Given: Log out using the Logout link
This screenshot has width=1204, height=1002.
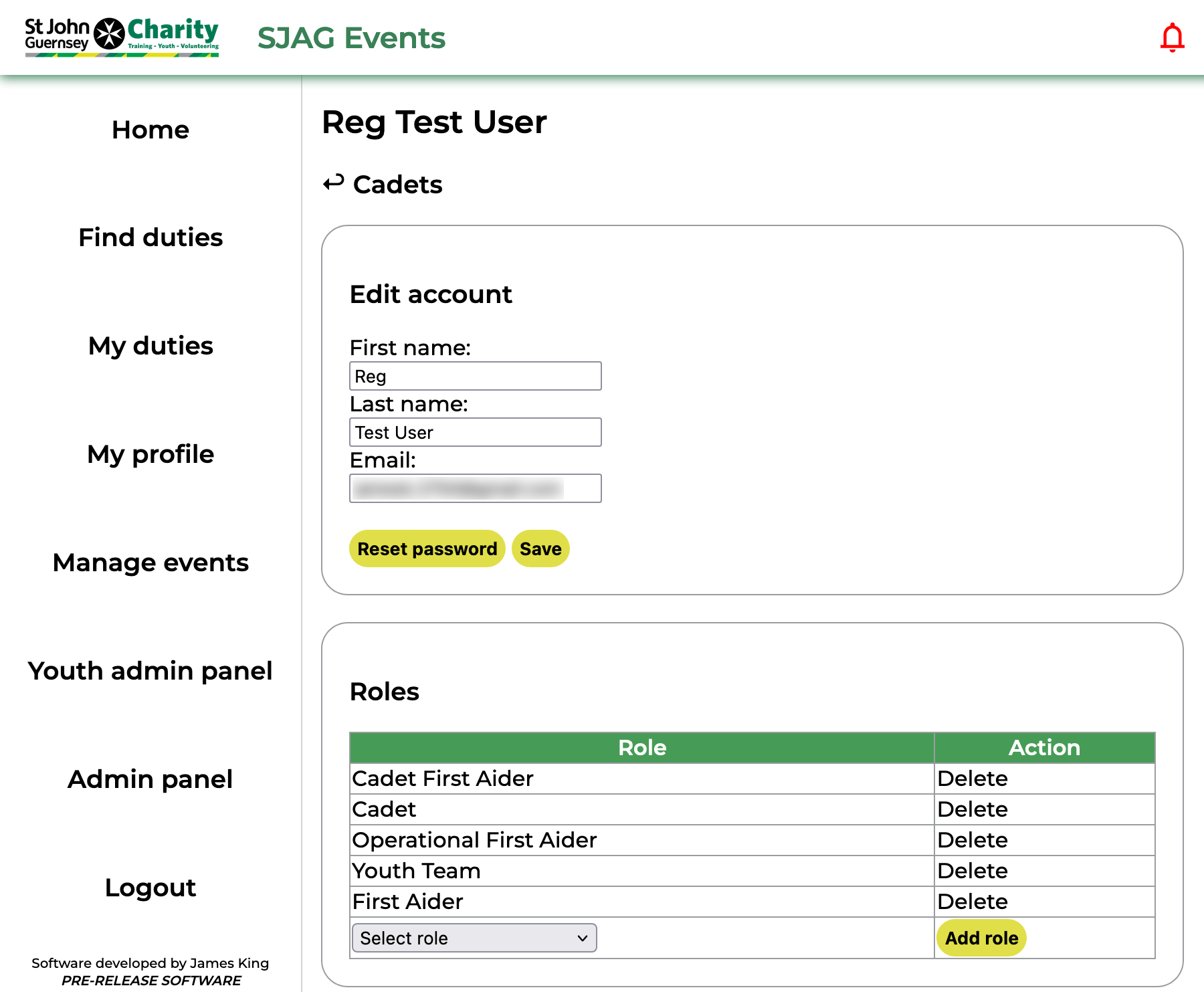Looking at the screenshot, I should coord(150,888).
